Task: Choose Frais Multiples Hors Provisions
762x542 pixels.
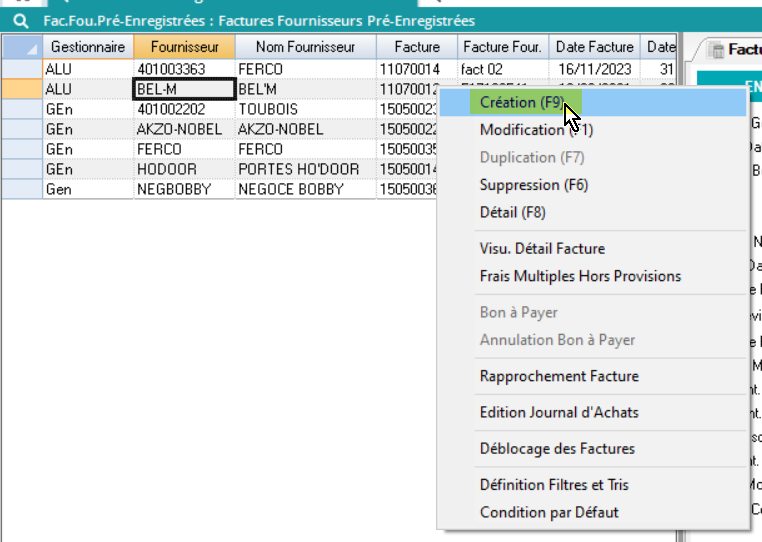Action: 580,276
